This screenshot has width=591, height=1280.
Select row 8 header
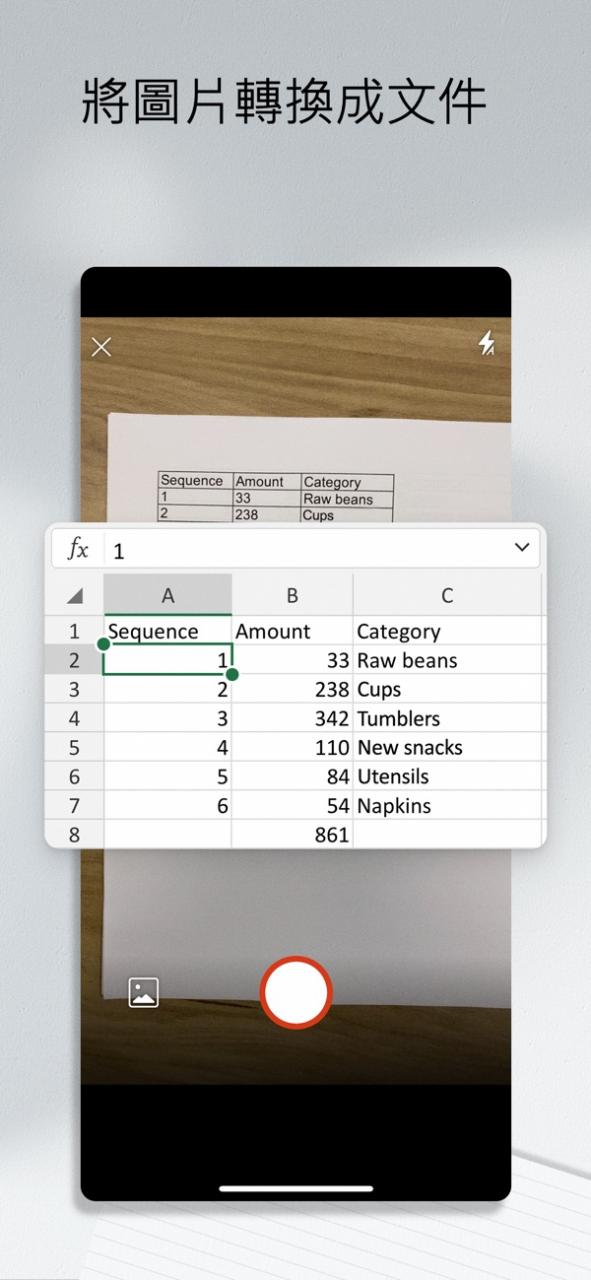[74, 834]
